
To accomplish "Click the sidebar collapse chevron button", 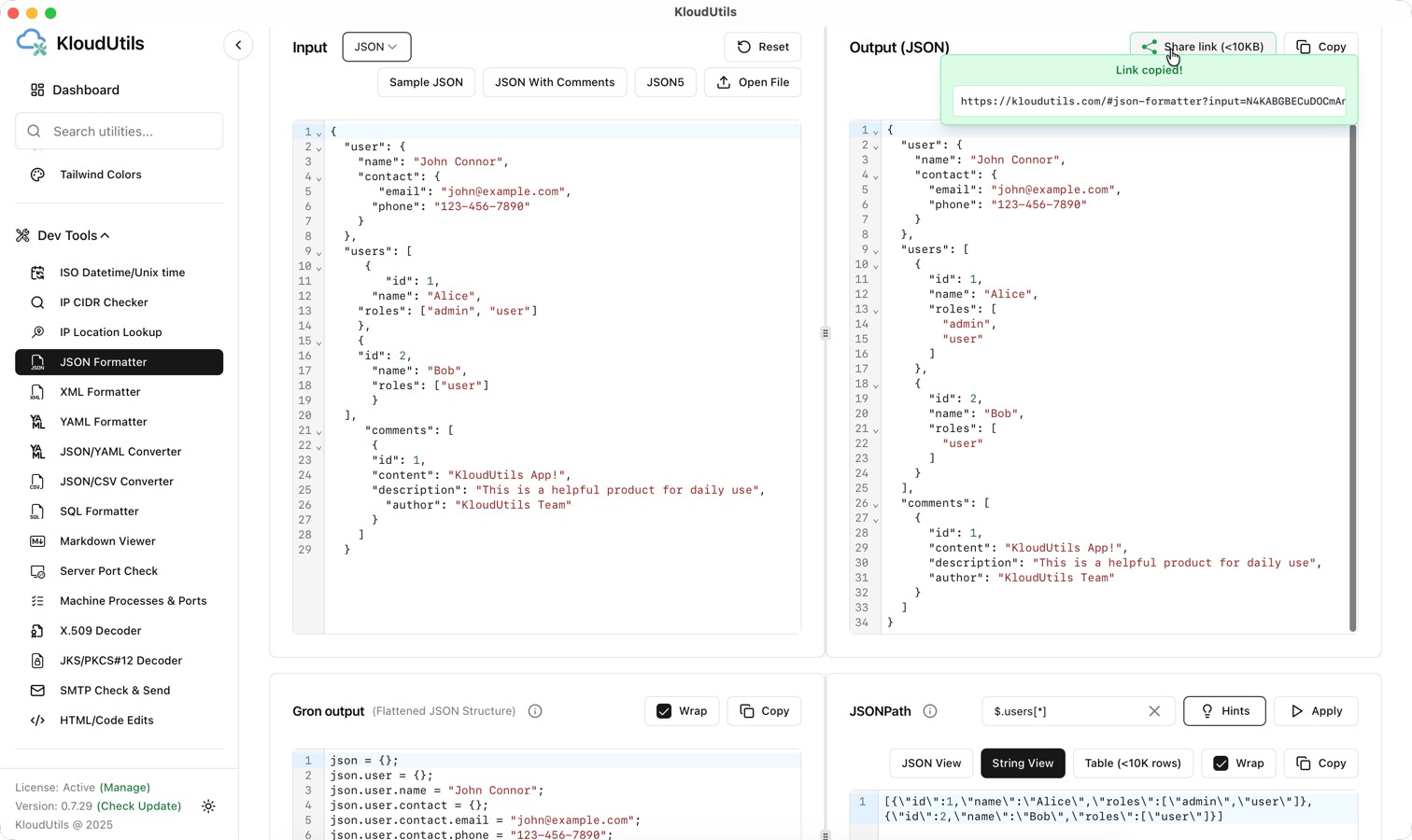I will [238, 45].
